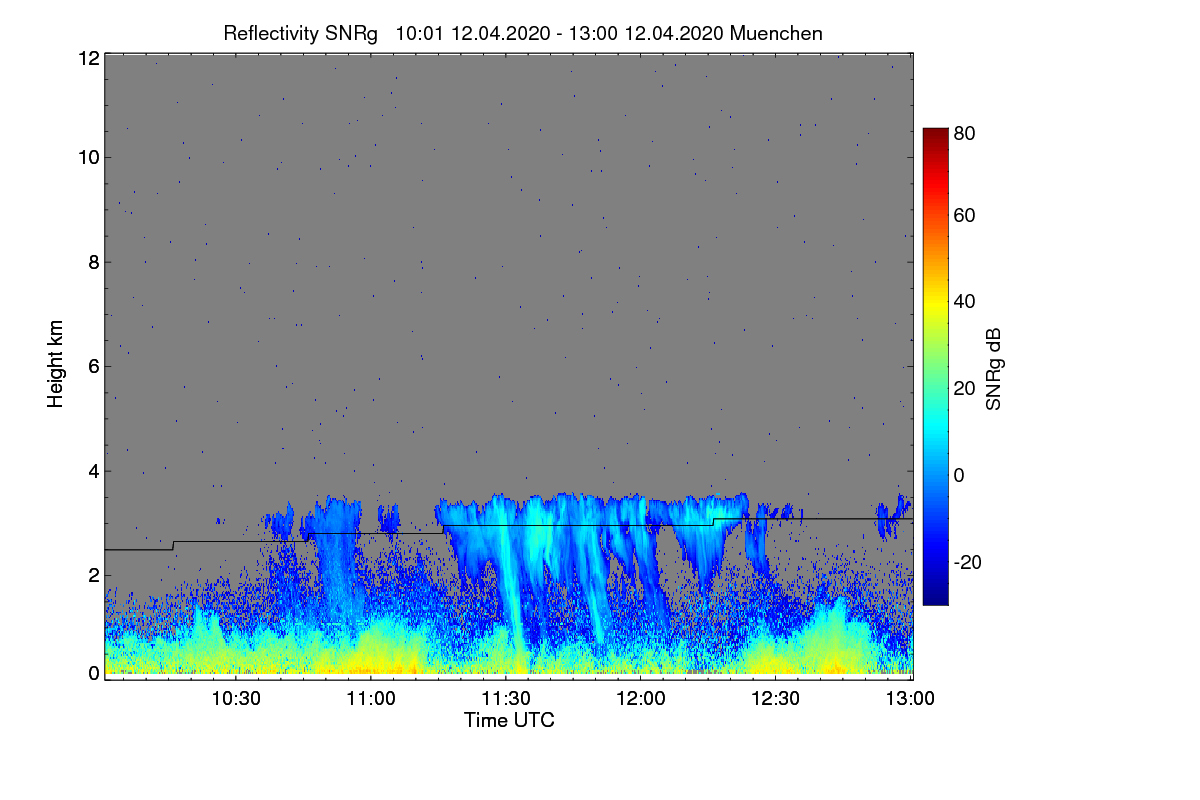The image size is (1200, 800).
Task: Click the 11:00 time tick label
Action: coord(371,698)
